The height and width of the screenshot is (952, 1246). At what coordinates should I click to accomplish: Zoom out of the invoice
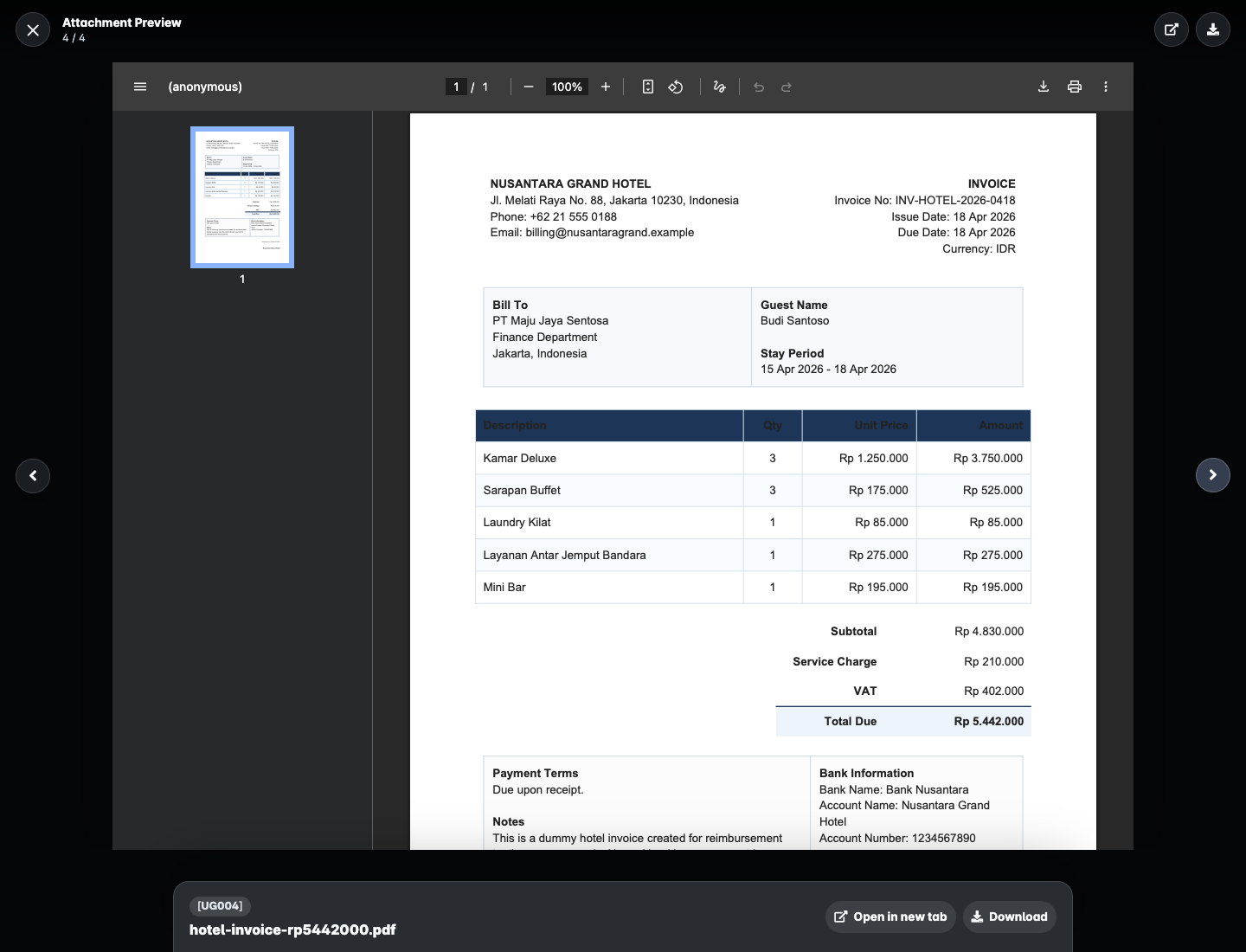[529, 87]
